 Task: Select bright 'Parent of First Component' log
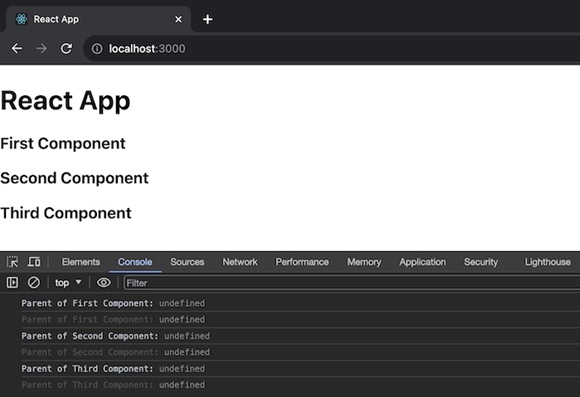290,303
